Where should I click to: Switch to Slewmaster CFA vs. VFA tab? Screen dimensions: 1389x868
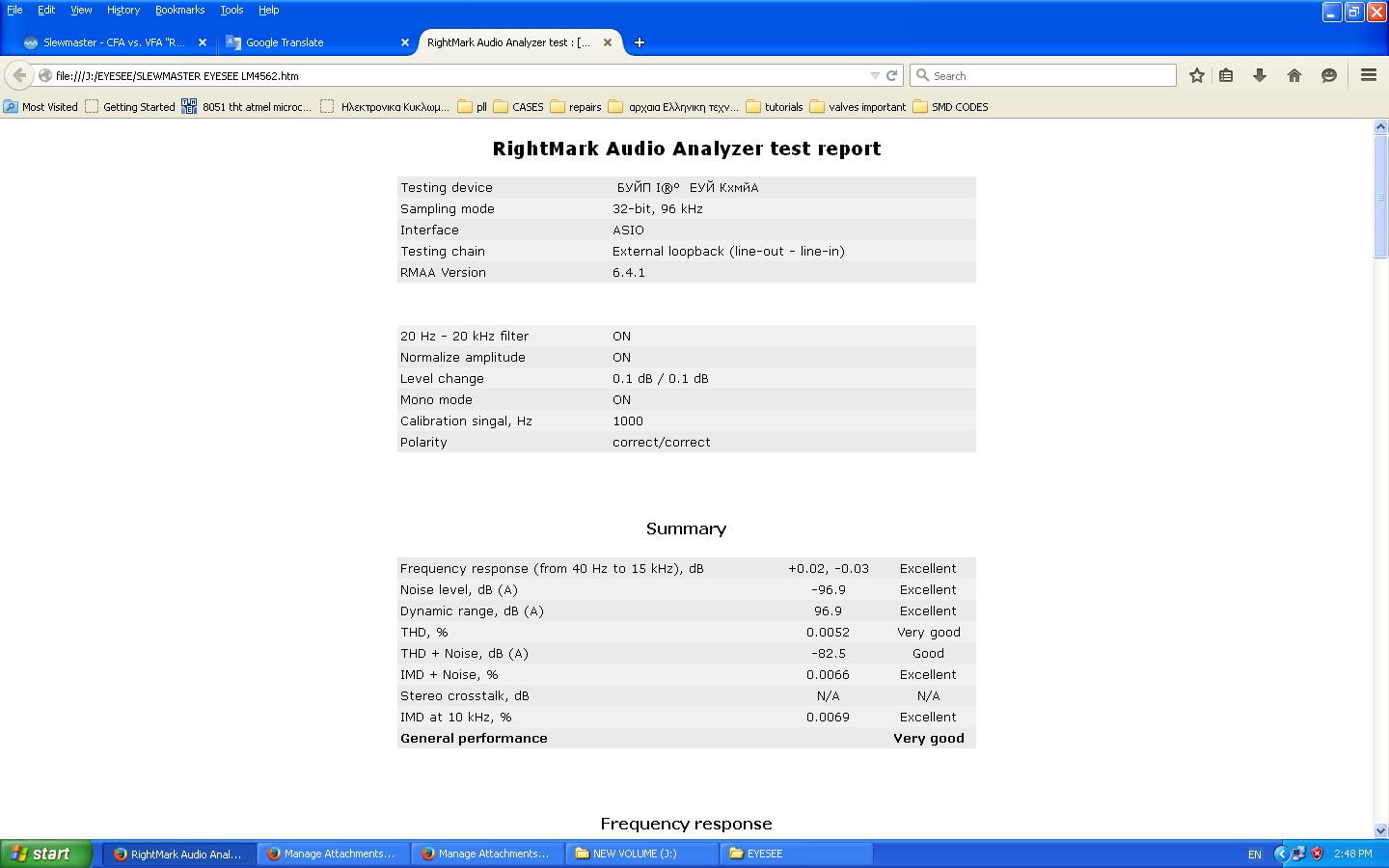tap(114, 42)
